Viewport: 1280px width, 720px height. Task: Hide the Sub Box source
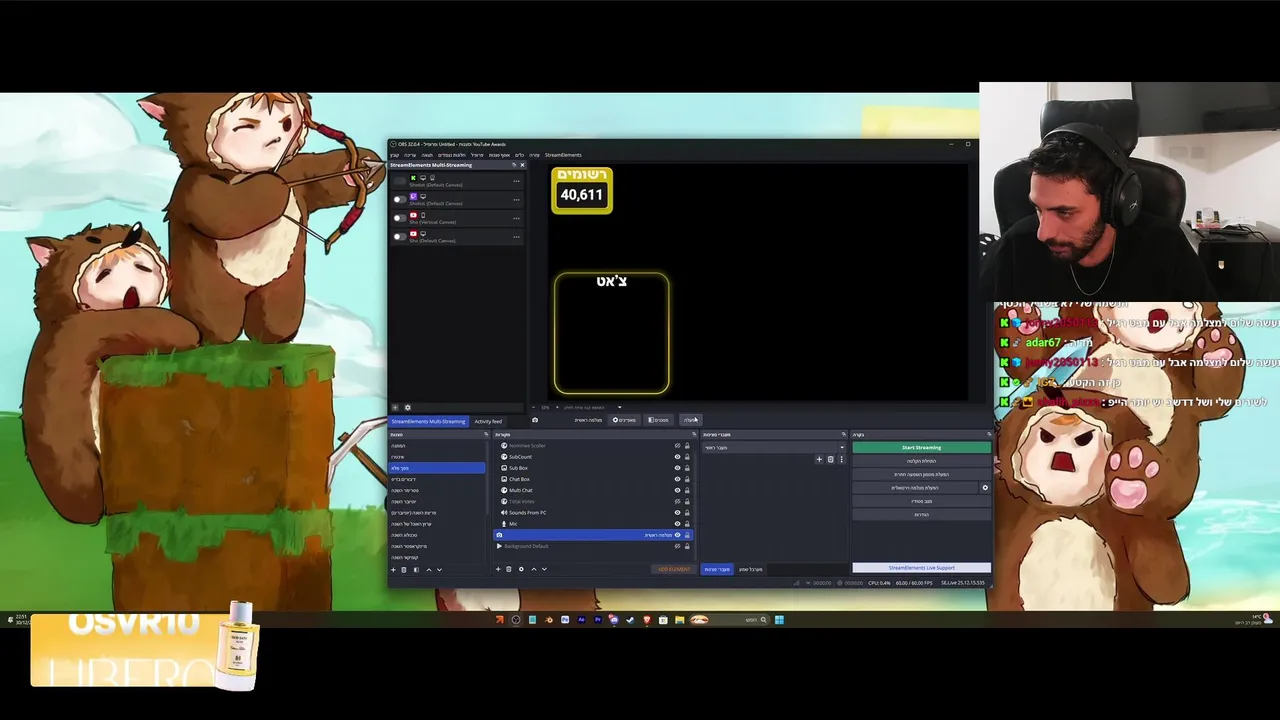(x=677, y=468)
